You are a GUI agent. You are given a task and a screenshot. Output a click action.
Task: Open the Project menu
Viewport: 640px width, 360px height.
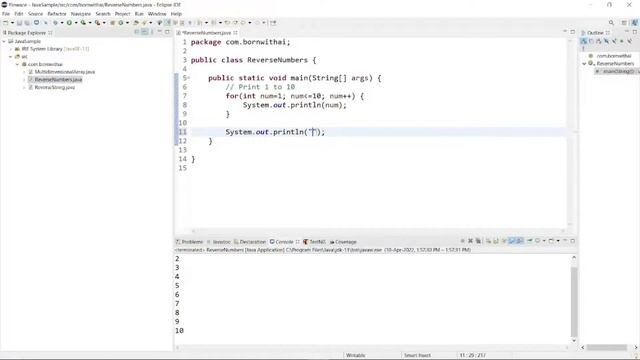(x=122, y=14)
